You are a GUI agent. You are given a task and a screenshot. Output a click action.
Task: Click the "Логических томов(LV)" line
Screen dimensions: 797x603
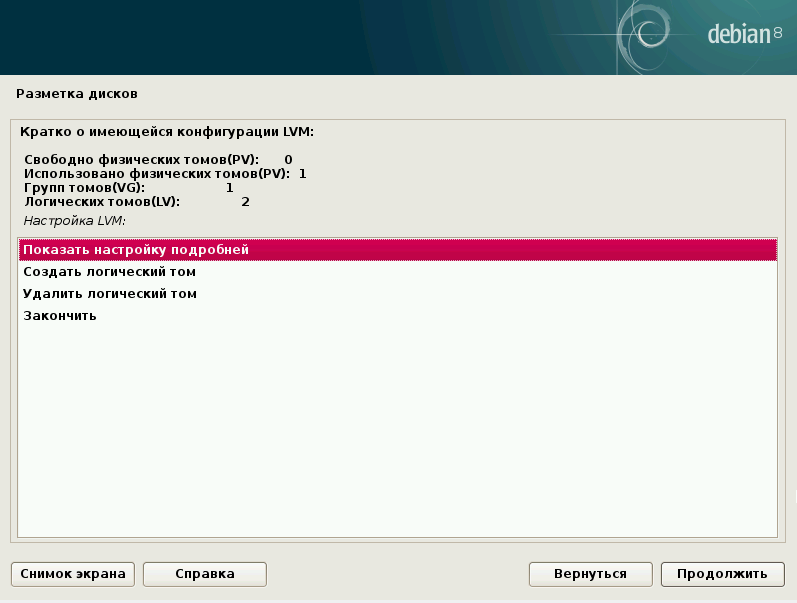click(x=101, y=201)
